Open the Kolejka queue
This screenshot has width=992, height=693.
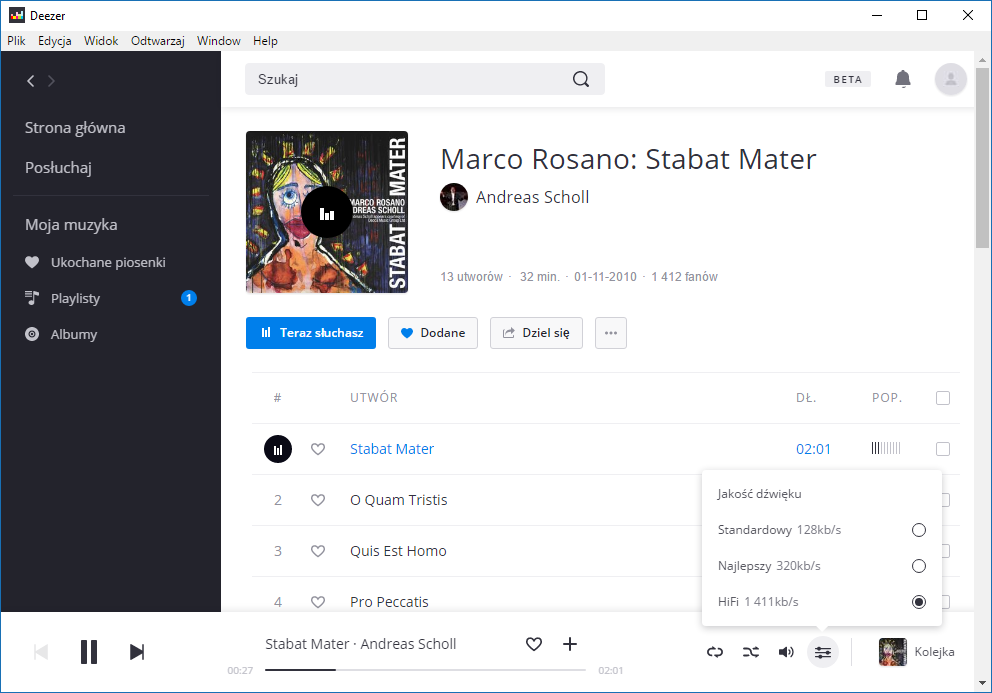pos(934,652)
